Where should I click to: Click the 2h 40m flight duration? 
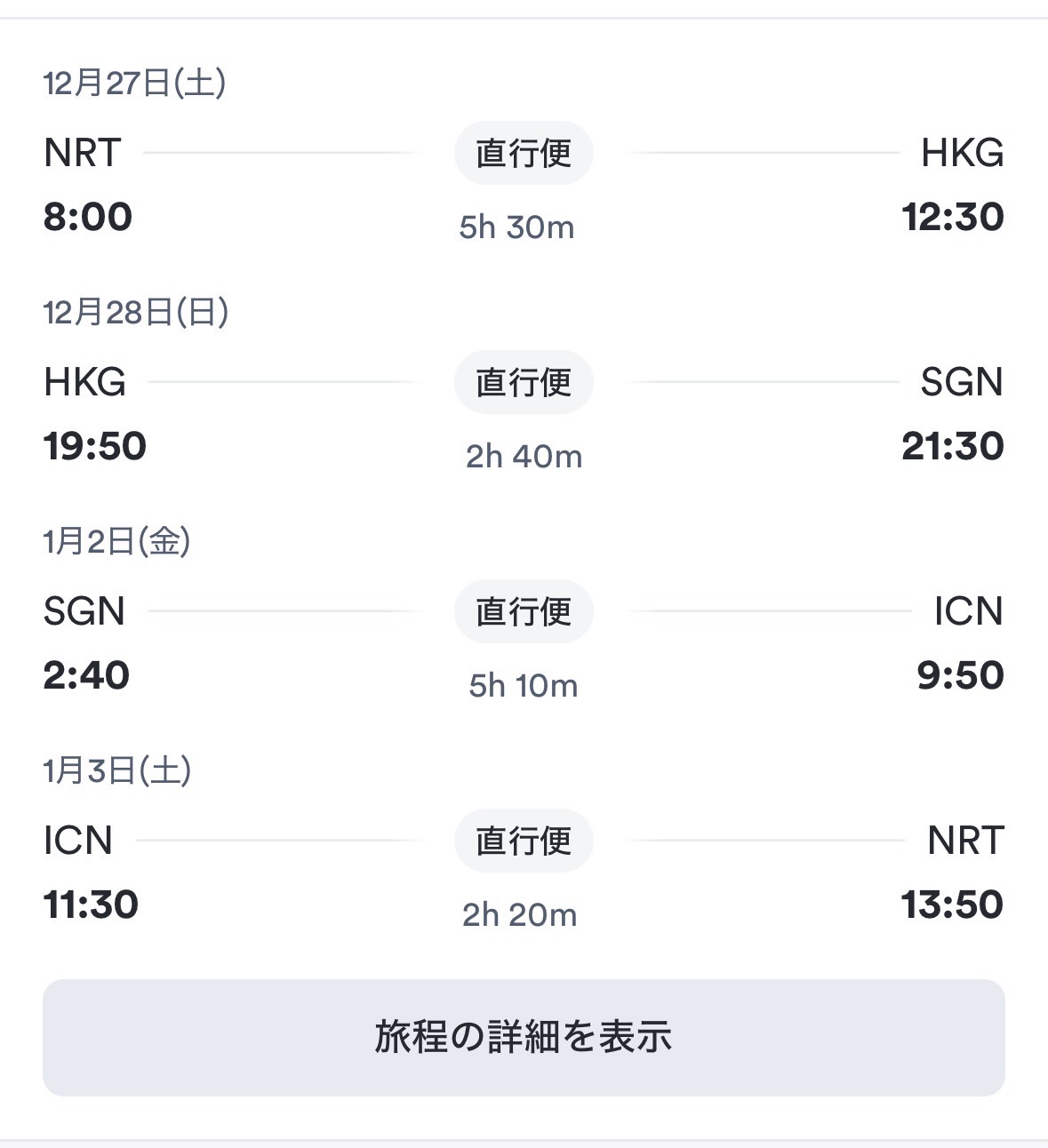pyautogui.click(x=524, y=457)
